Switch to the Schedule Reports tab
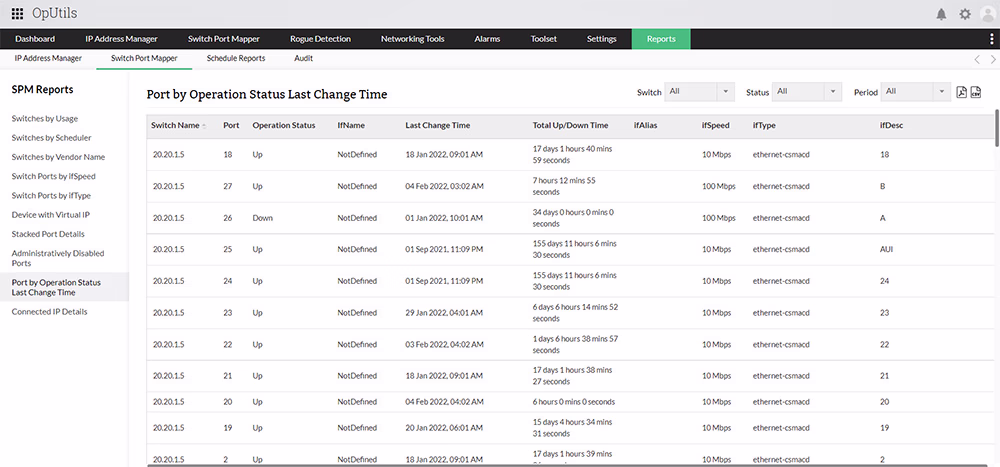 pos(236,59)
